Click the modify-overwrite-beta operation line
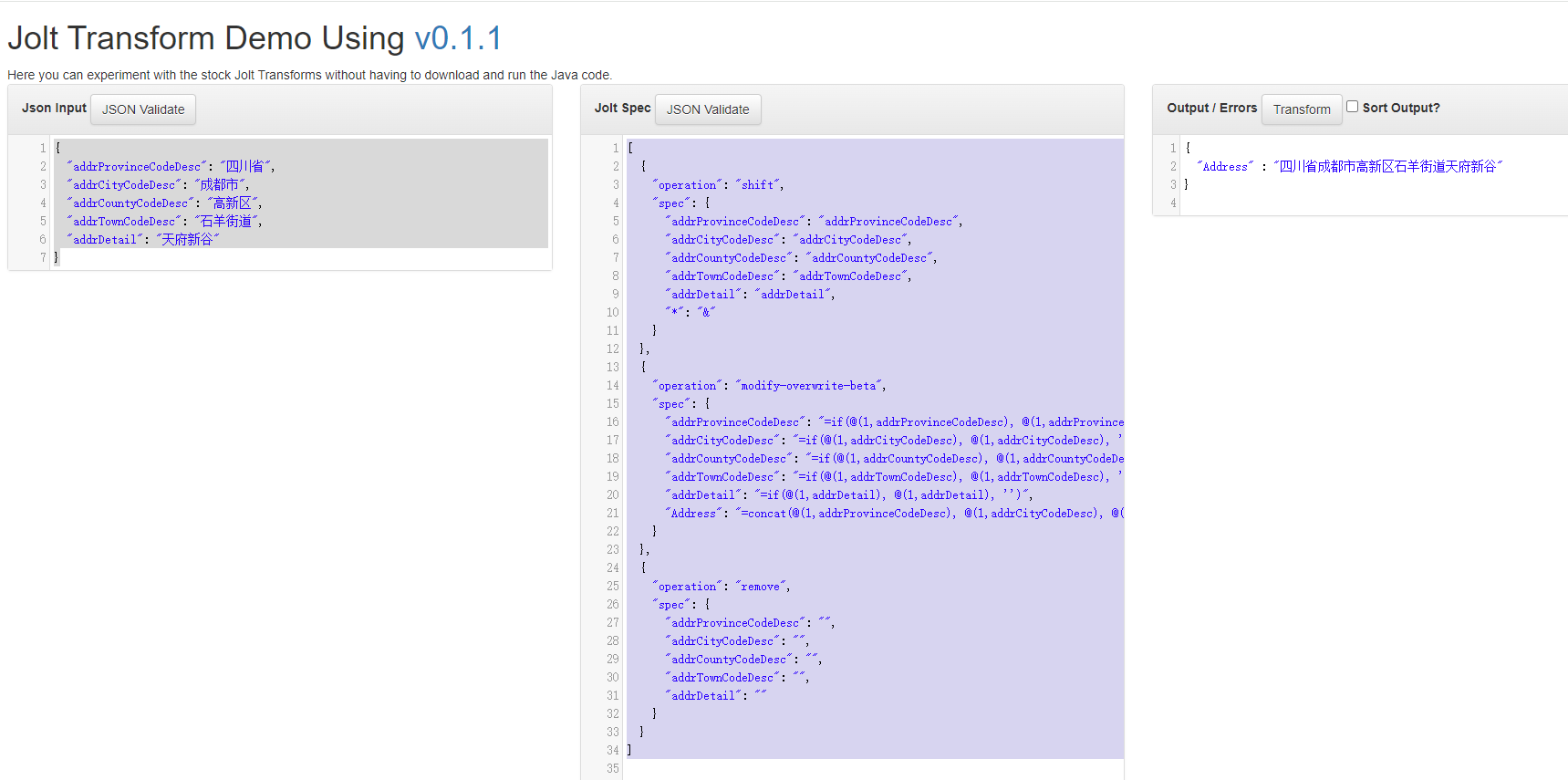 (x=769, y=385)
